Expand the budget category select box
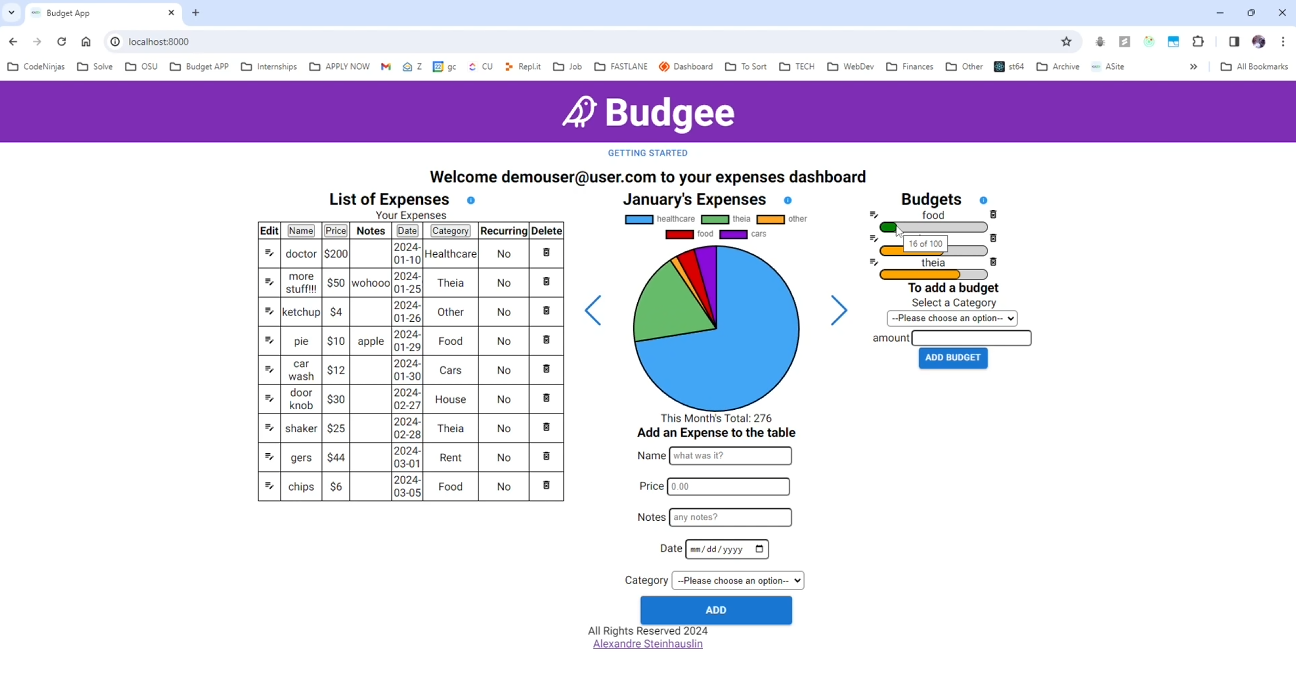The image size is (1296, 696). (x=952, y=319)
